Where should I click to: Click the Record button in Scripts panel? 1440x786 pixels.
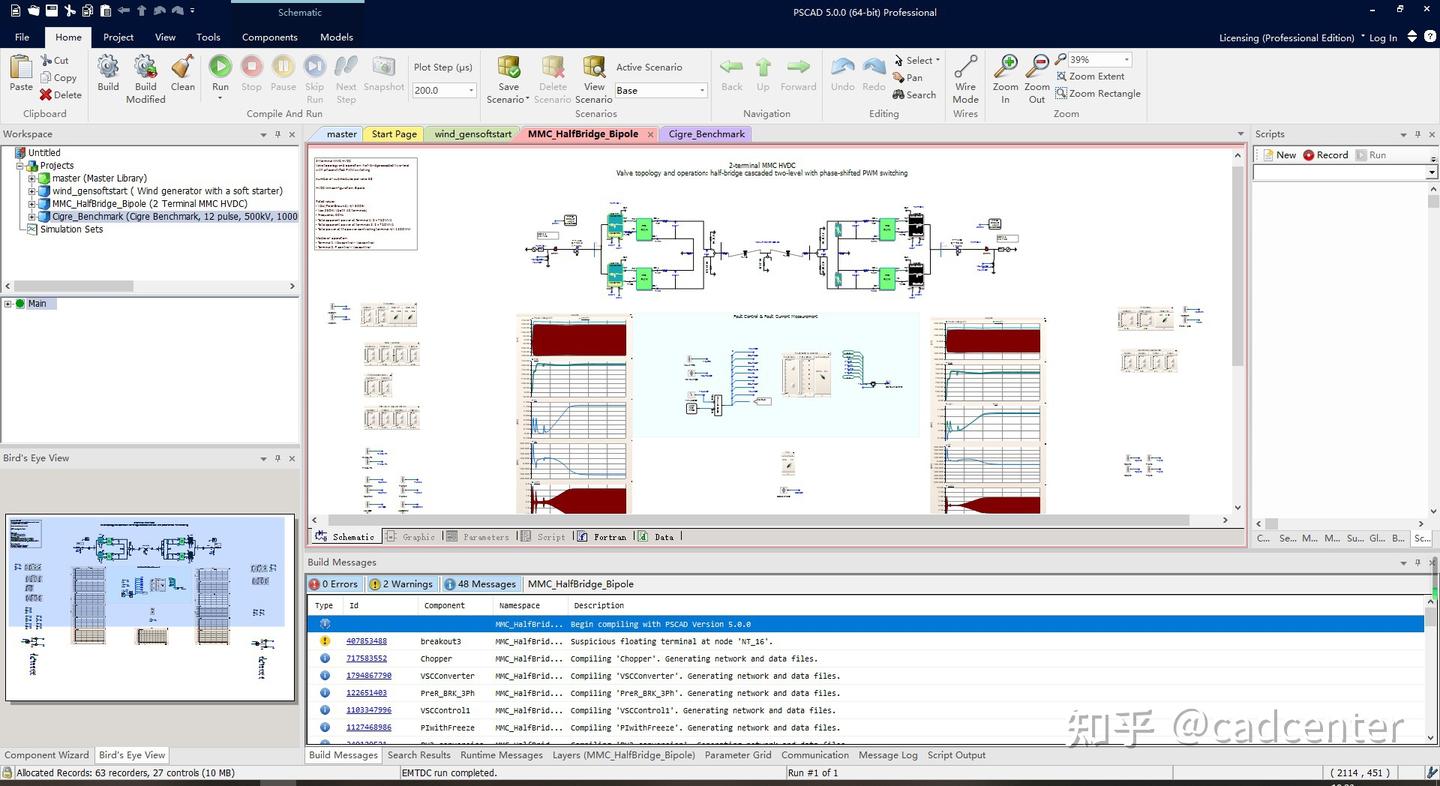click(x=1326, y=155)
